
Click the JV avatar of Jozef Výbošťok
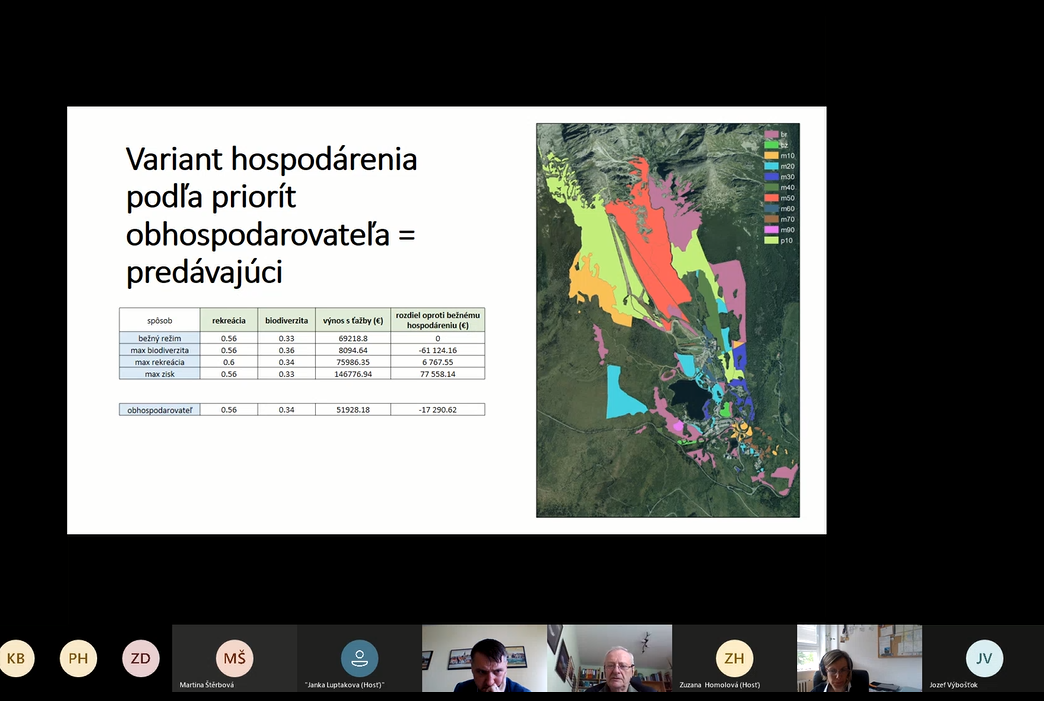click(984, 658)
